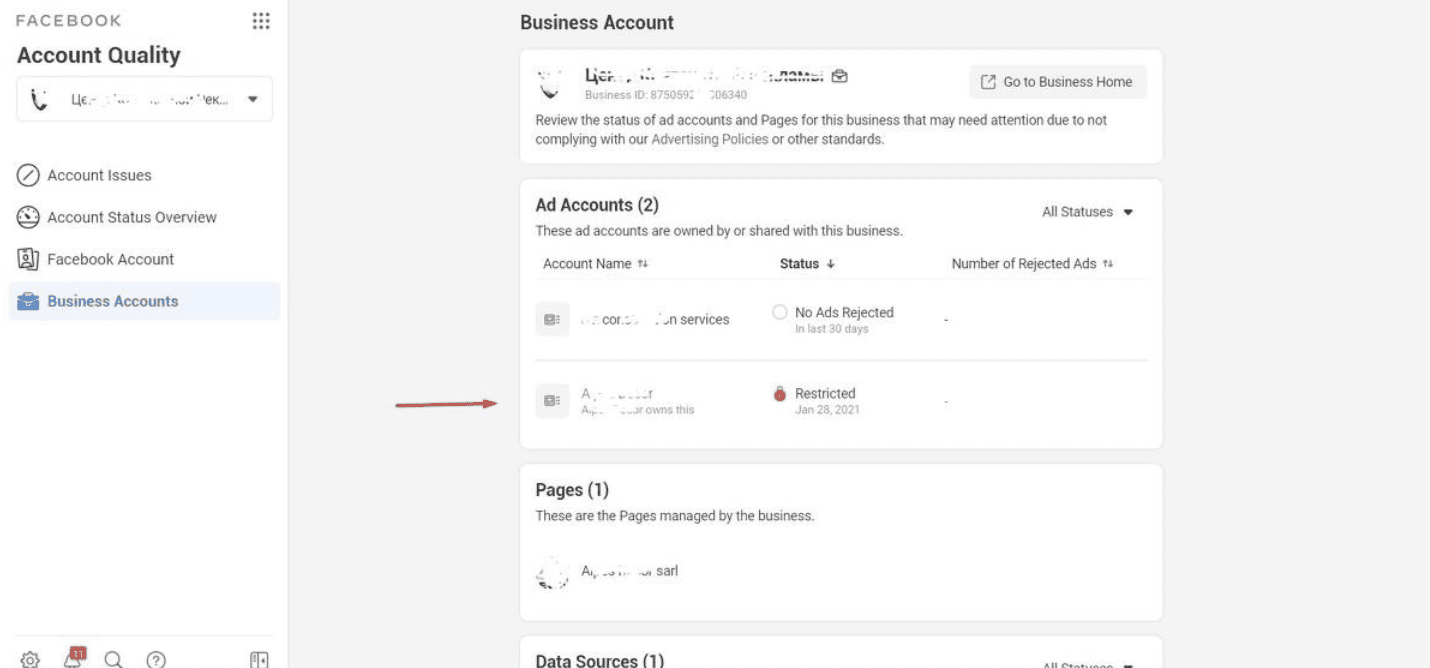Open the page name ending in 'sarl'

click(x=630, y=571)
